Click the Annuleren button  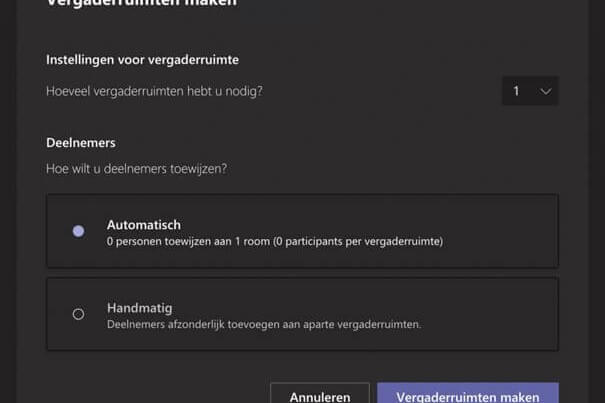tap(320, 393)
